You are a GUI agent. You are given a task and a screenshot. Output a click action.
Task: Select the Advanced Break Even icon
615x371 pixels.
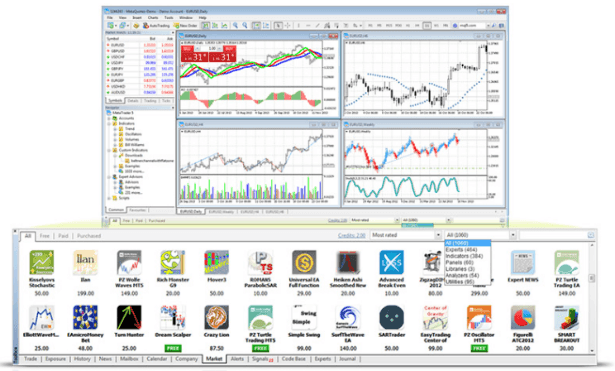(x=391, y=262)
